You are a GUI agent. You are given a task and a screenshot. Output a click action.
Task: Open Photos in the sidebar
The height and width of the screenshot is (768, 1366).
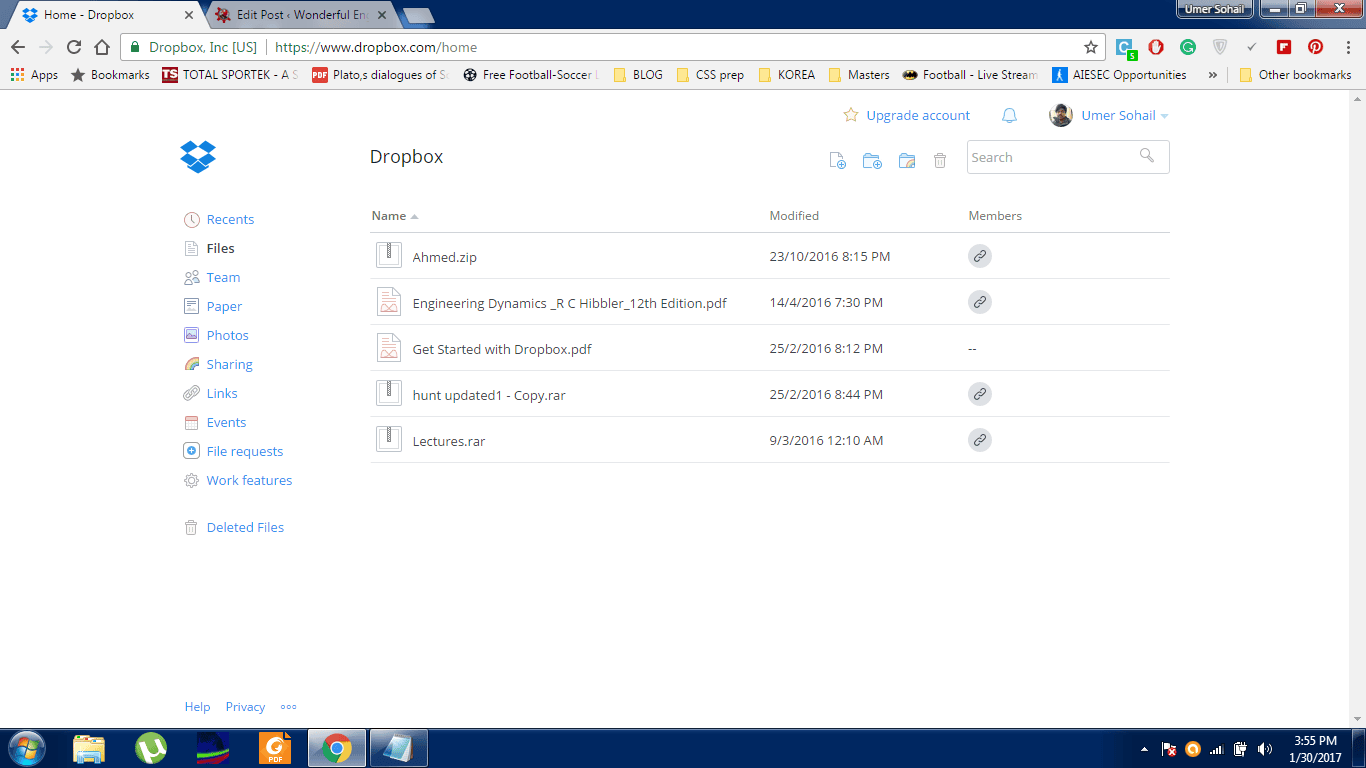227,336
